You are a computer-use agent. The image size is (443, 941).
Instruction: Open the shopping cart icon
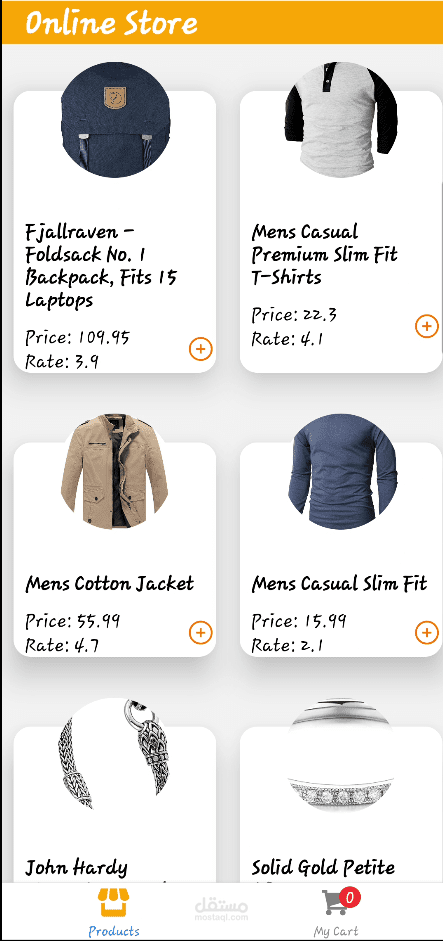pyautogui.click(x=335, y=903)
